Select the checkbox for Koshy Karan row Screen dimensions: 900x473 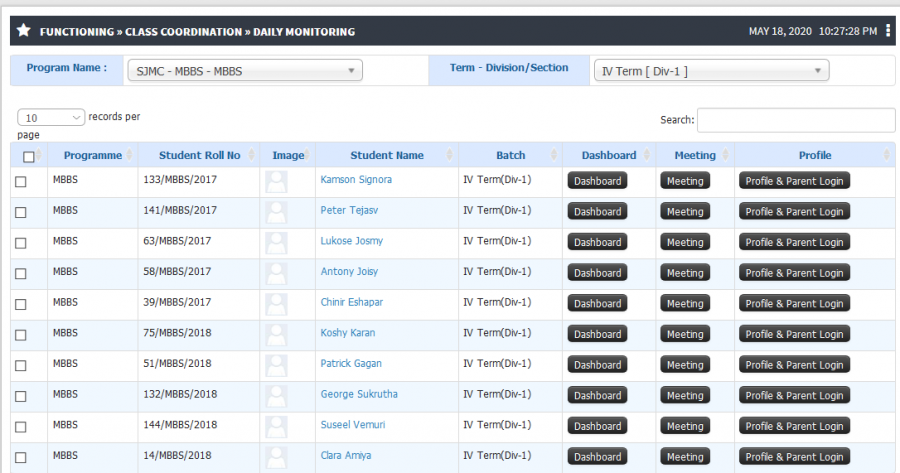coord(21,335)
